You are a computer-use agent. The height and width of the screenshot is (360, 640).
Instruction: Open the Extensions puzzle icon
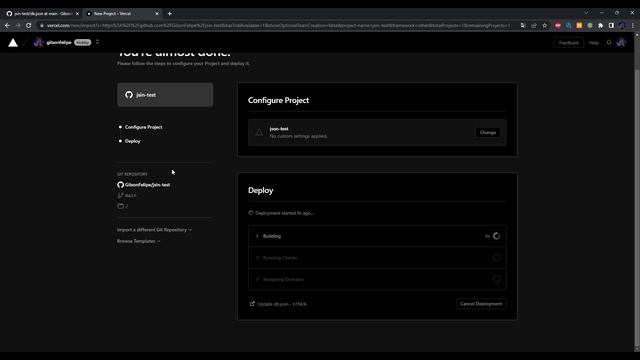tap(600, 25)
